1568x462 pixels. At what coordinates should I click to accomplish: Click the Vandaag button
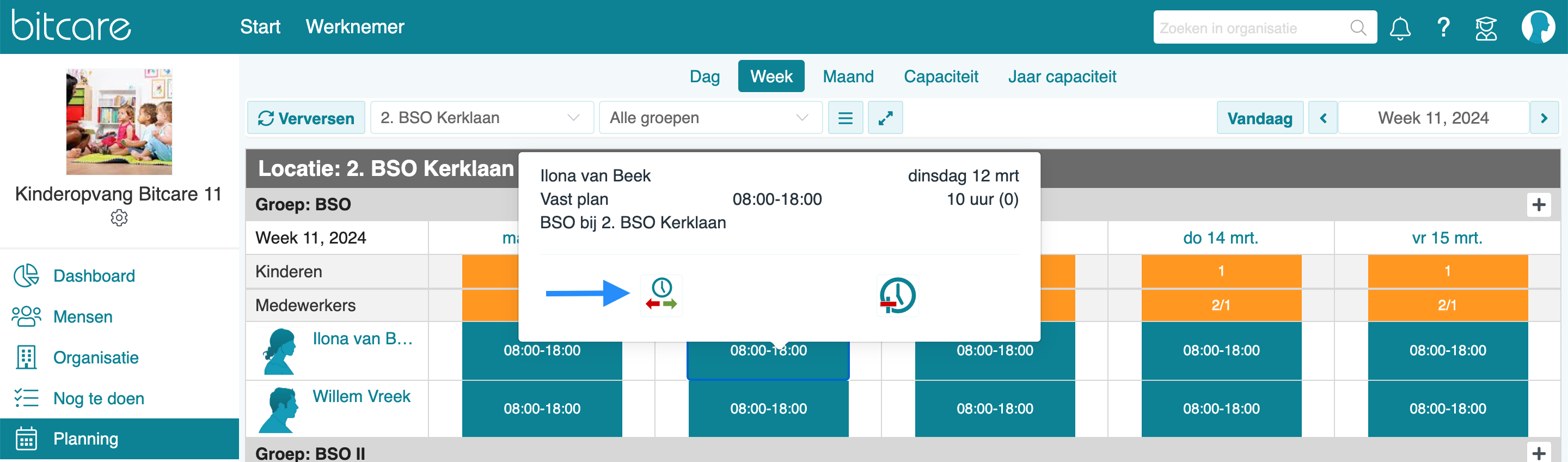(x=1259, y=118)
